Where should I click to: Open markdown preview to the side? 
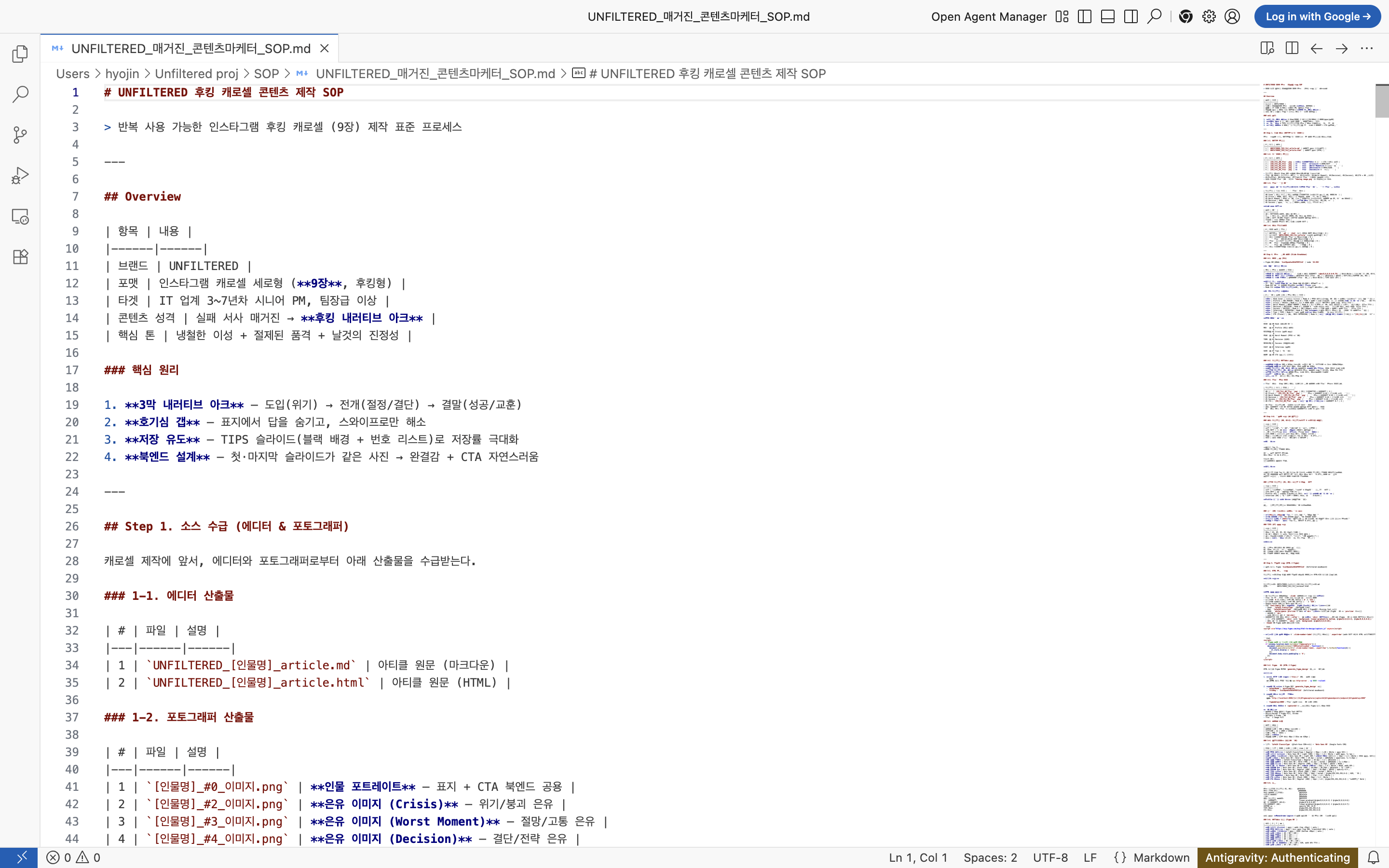pyautogui.click(x=1267, y=48)
